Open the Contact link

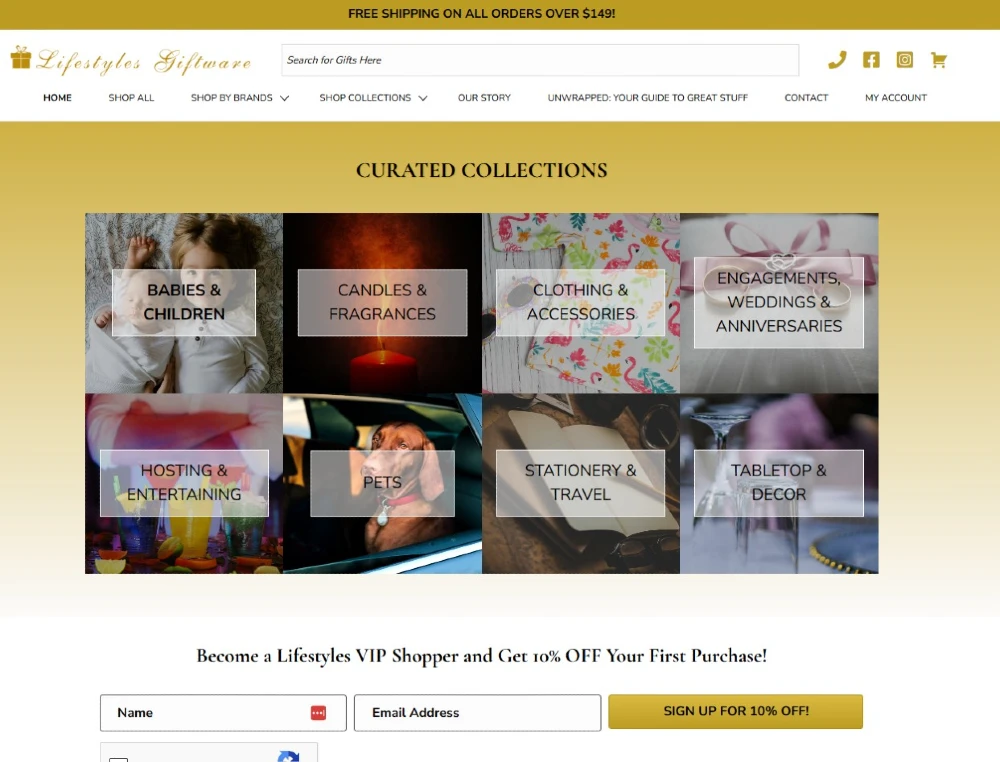pos(806,98)
